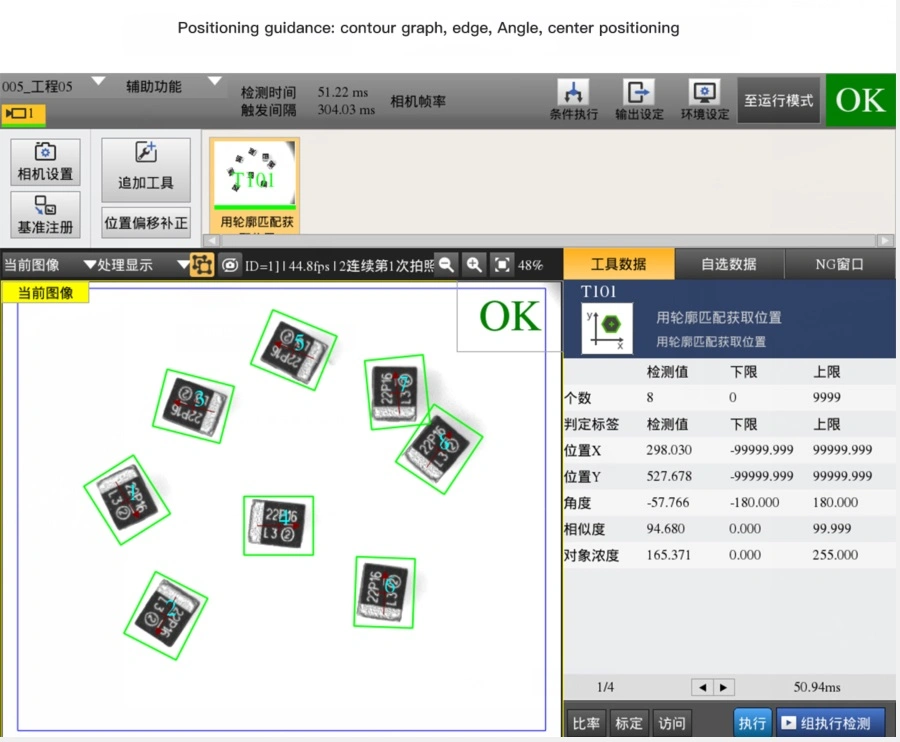900x742 pixels.
Task: Open the 处理显示 processing display dropdown
Action: click(x=183, y=265)
